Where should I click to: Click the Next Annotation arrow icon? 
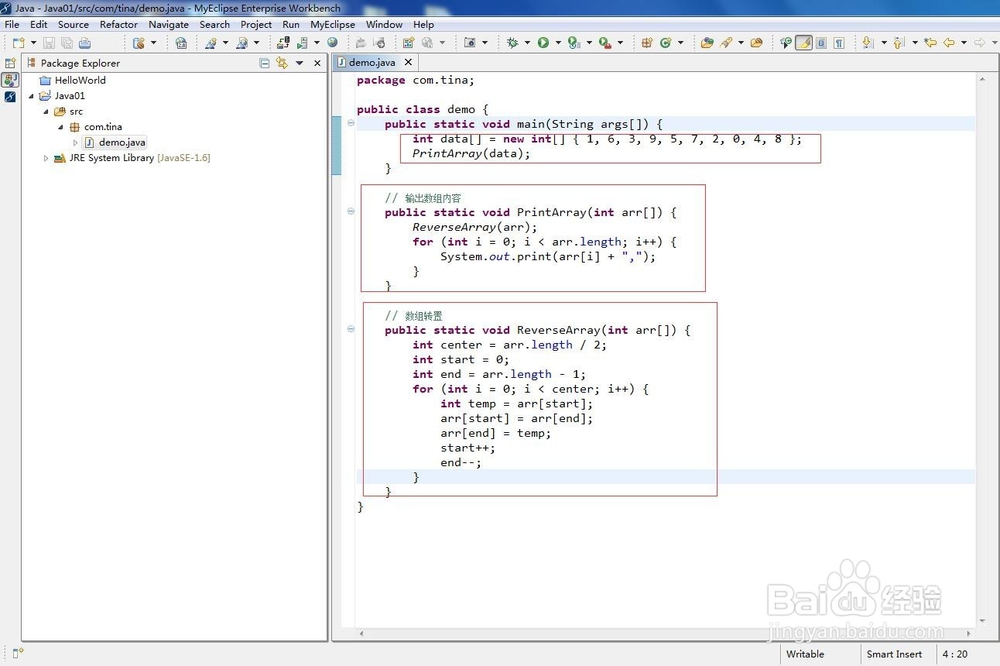point(867,43)
